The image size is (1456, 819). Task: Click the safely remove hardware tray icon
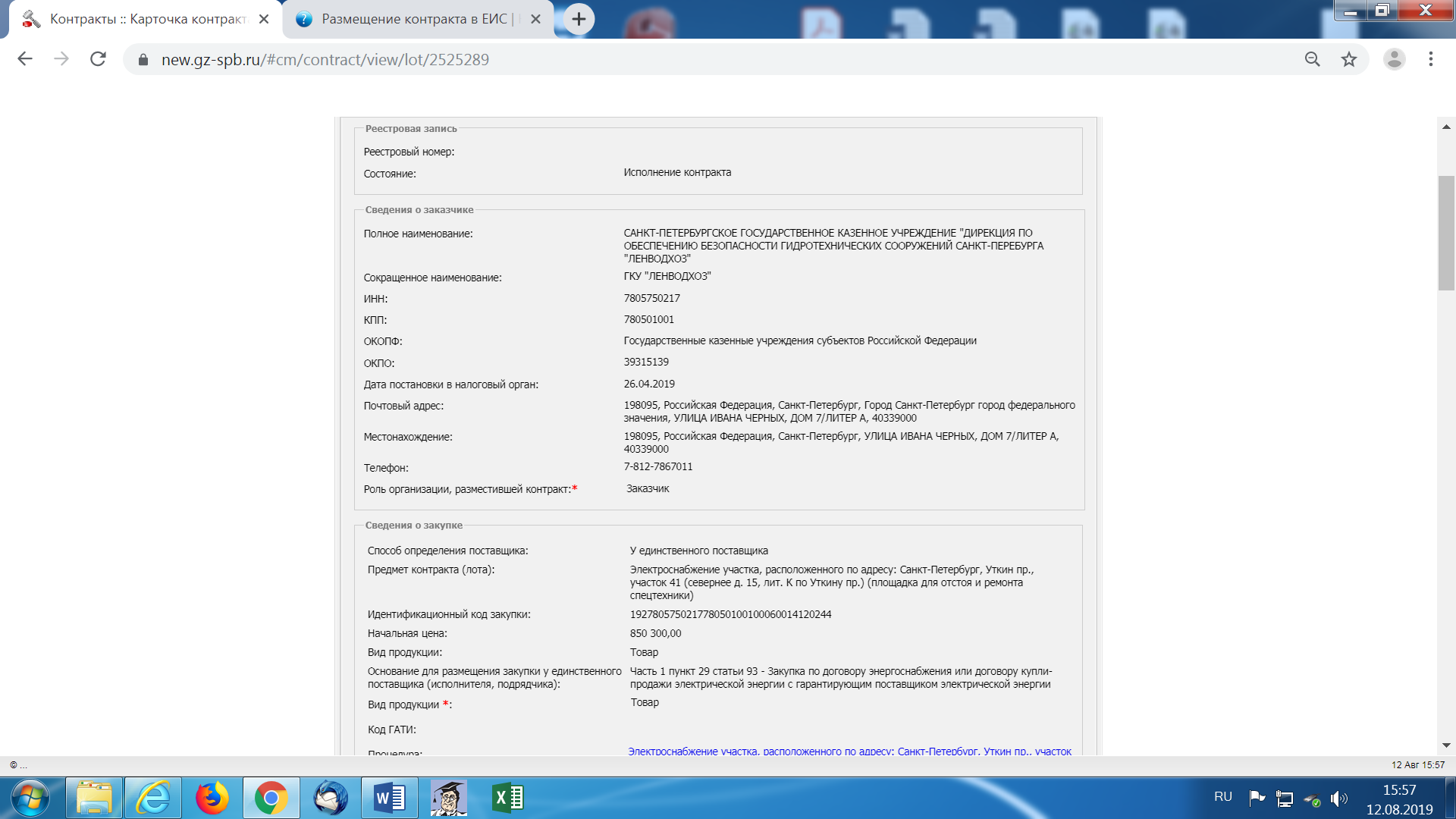1313,799
